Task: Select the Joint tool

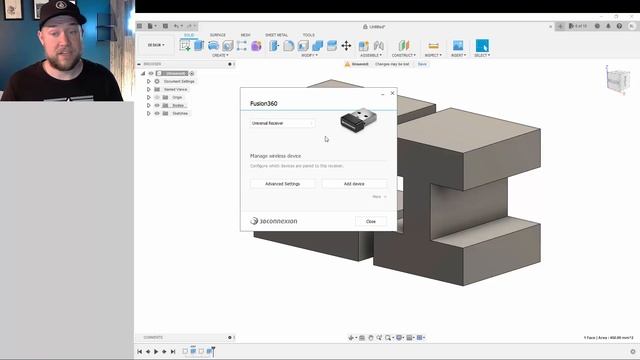Action: point(379,46)
